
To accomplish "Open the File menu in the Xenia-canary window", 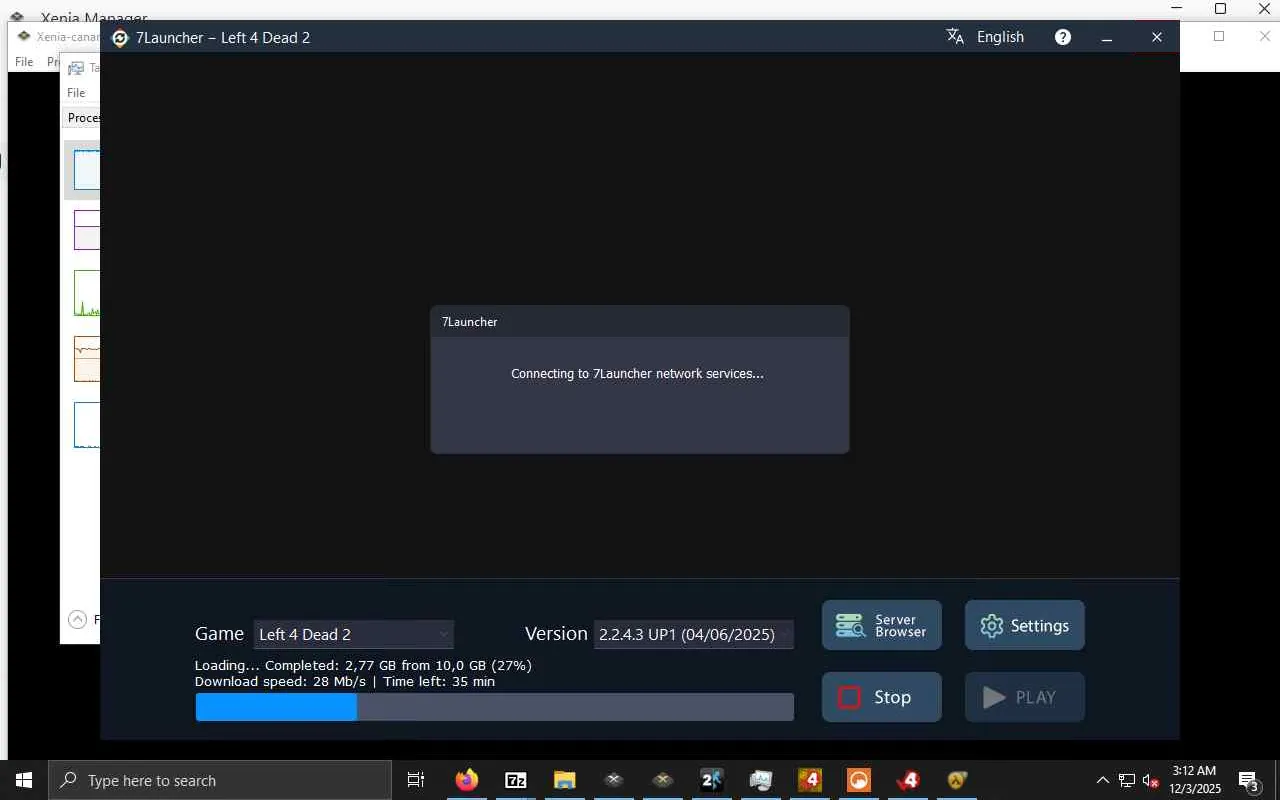I will coord(24,62).
